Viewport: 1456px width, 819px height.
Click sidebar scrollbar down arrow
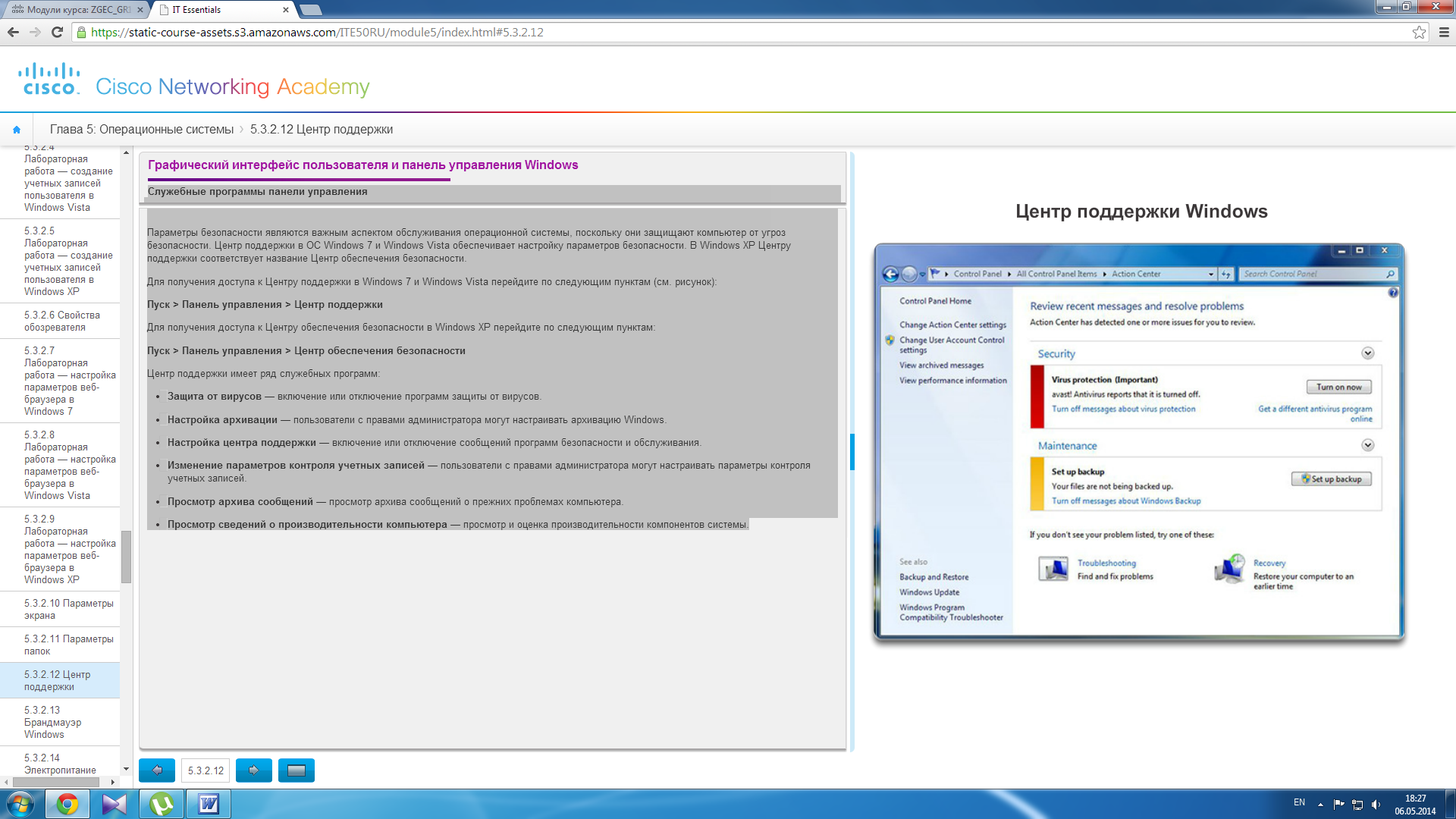tap(126, 770)
